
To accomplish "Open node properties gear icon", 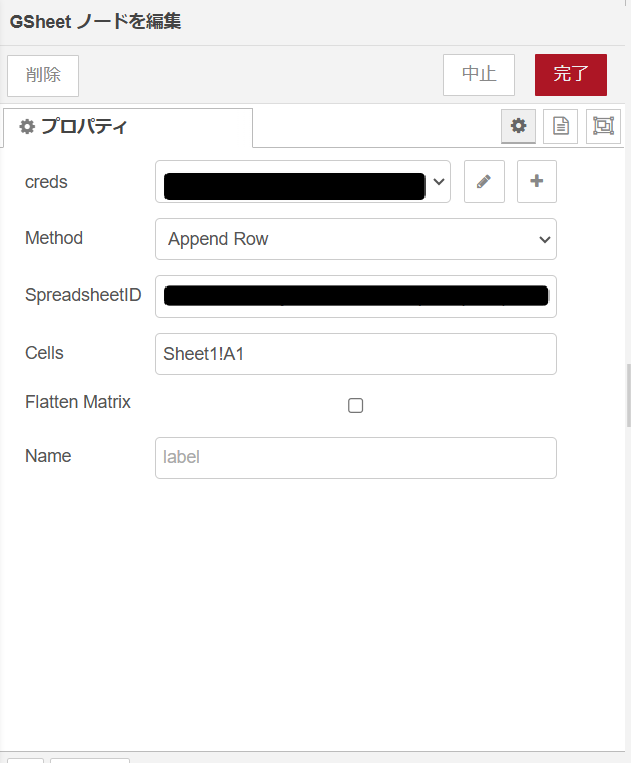I will [x=518, y=127].
